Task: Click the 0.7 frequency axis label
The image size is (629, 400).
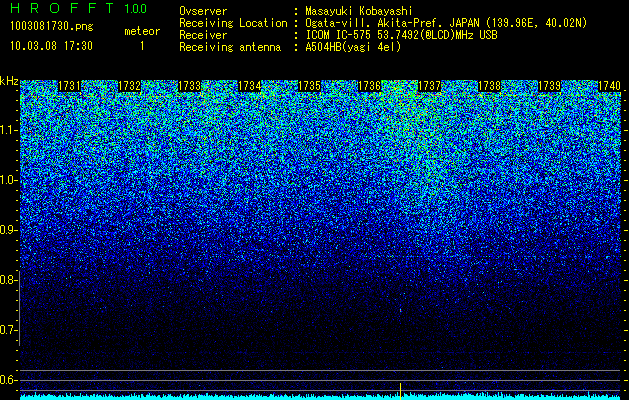Action: pyautogui.click(x=9, y=330)
